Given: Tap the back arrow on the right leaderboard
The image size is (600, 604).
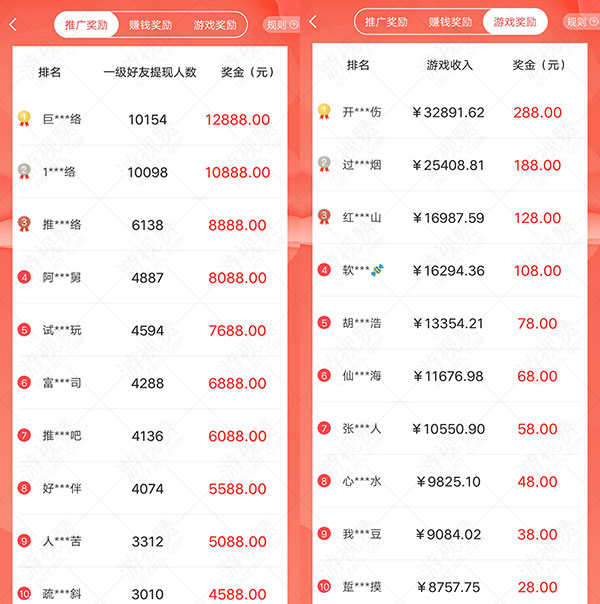Looking at the screenshot, I should click(x=313, y=22).
